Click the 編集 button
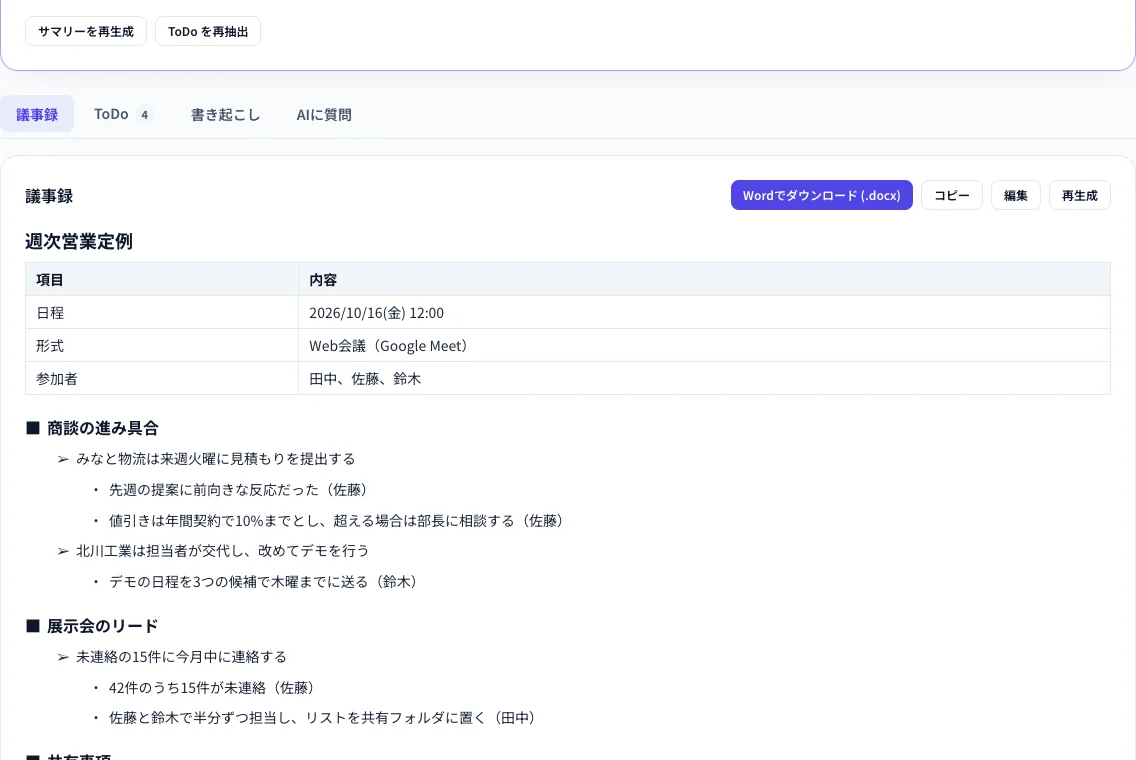Viewport: 1136px width, 760px height. [x=1015, y=195]
